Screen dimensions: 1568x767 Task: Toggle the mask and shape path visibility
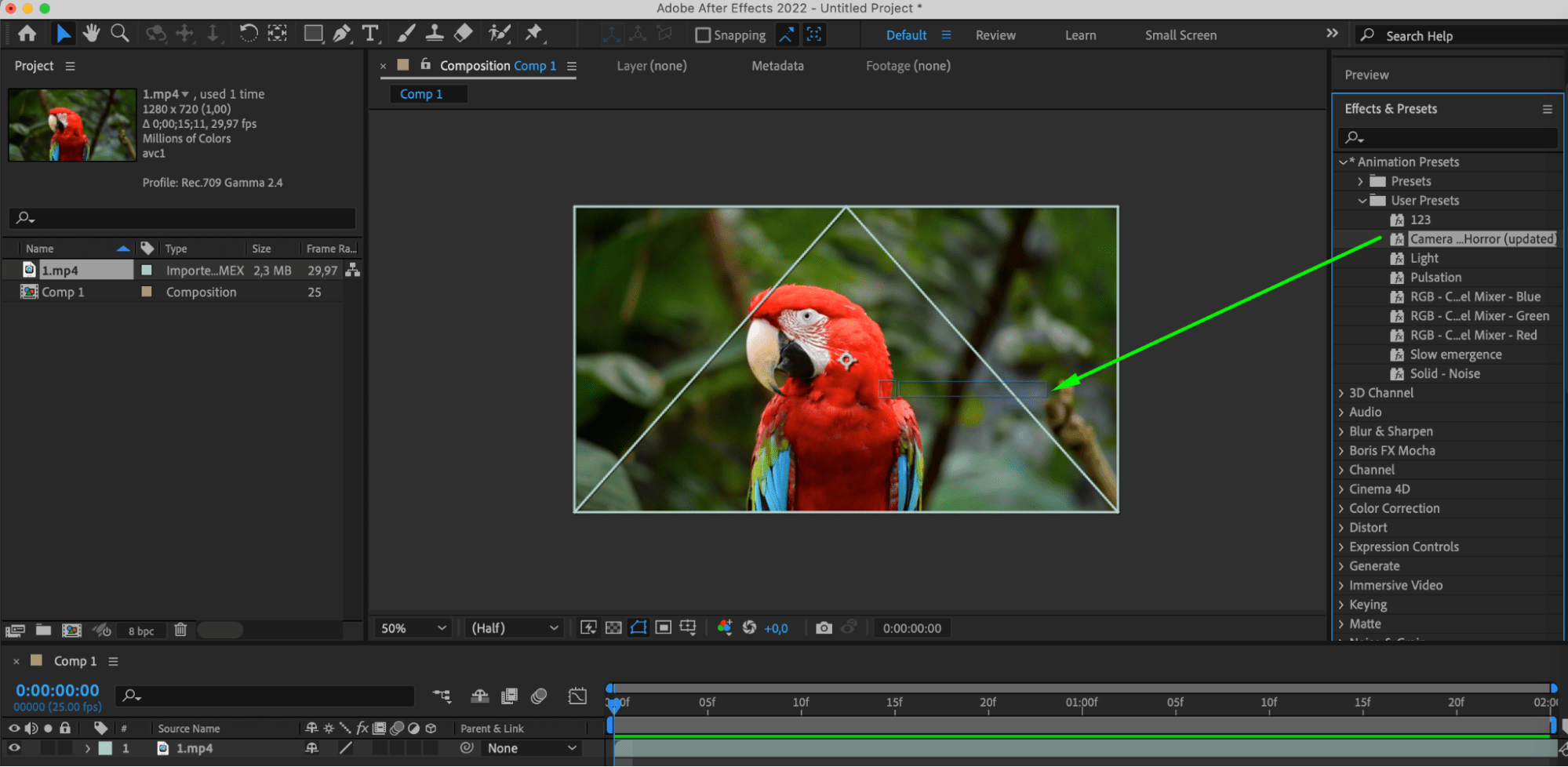point(638,628)
